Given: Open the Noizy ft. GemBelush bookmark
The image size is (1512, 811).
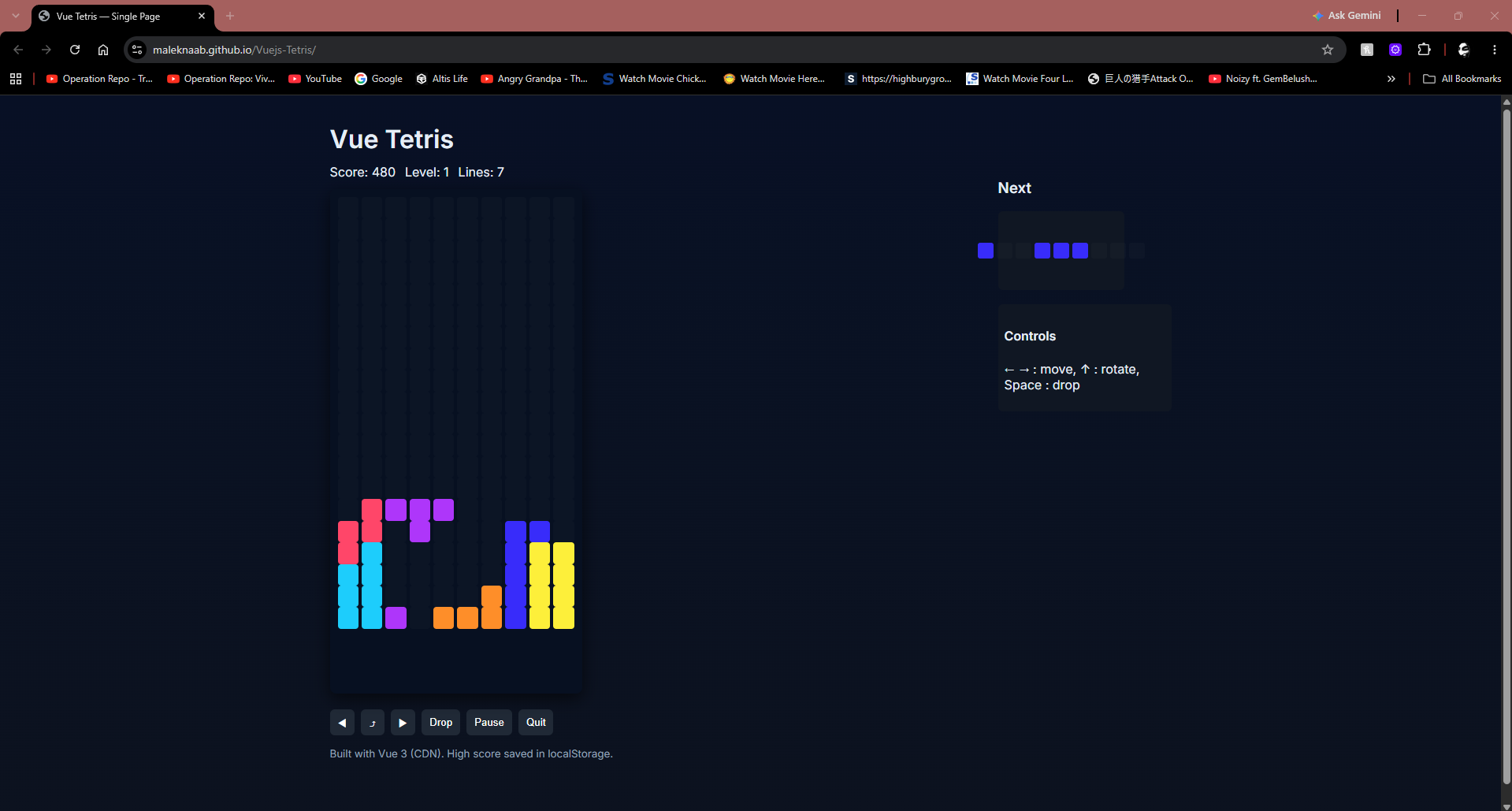Looking at the screenshot, I should 1263,79.
